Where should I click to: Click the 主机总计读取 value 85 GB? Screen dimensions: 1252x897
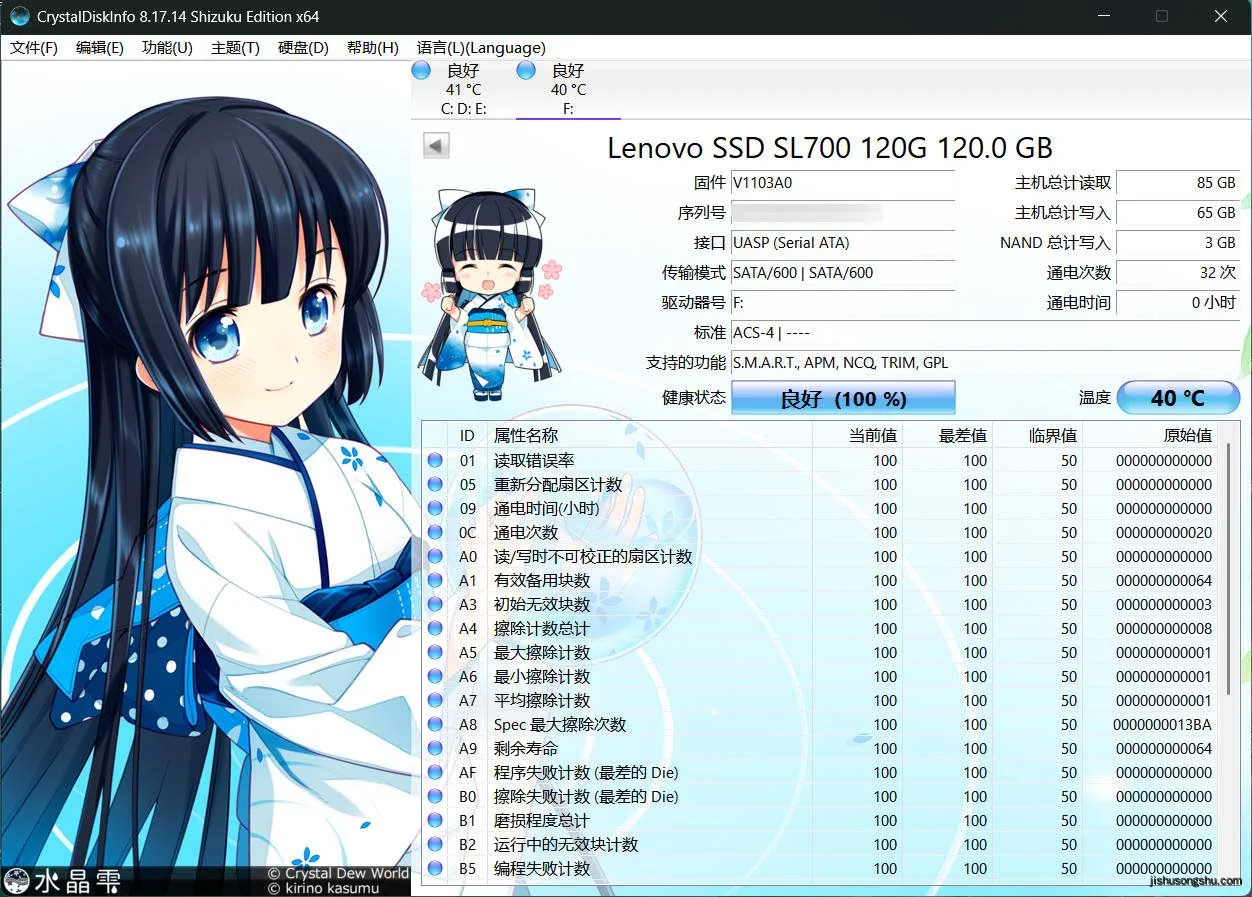pyautogui.click(x=1178, y=183)
